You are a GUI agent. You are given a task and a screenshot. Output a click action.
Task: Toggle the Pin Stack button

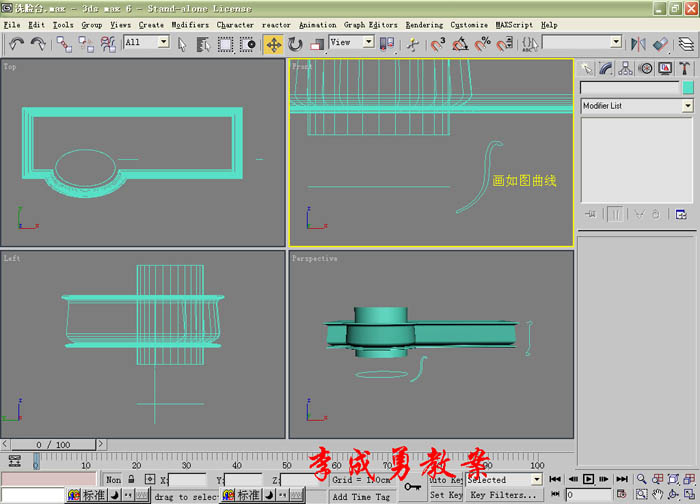(591, 215)
